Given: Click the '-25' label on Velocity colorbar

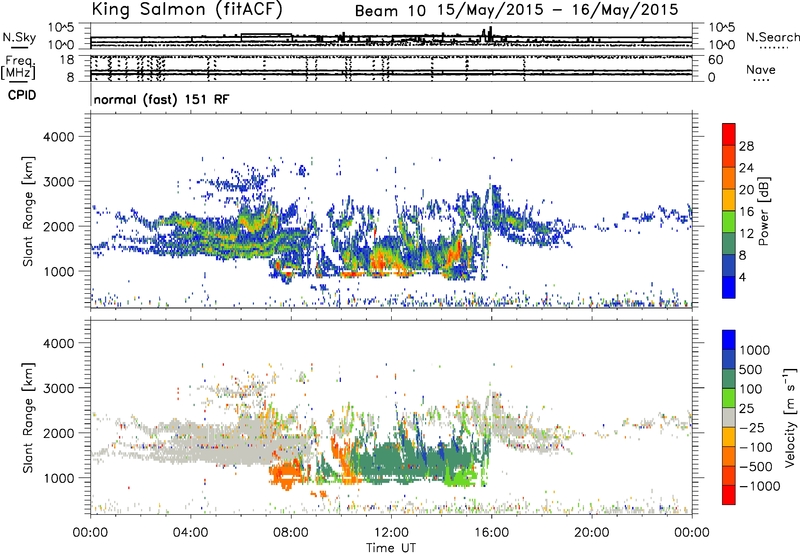Looking at the screenshot, I should [752, 428].
